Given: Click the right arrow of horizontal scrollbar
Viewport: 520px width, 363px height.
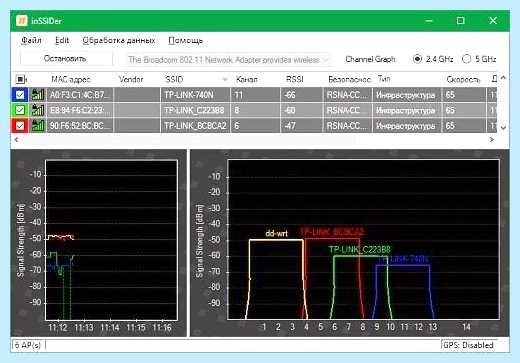Looking at the screenshot, I should 492,140.
